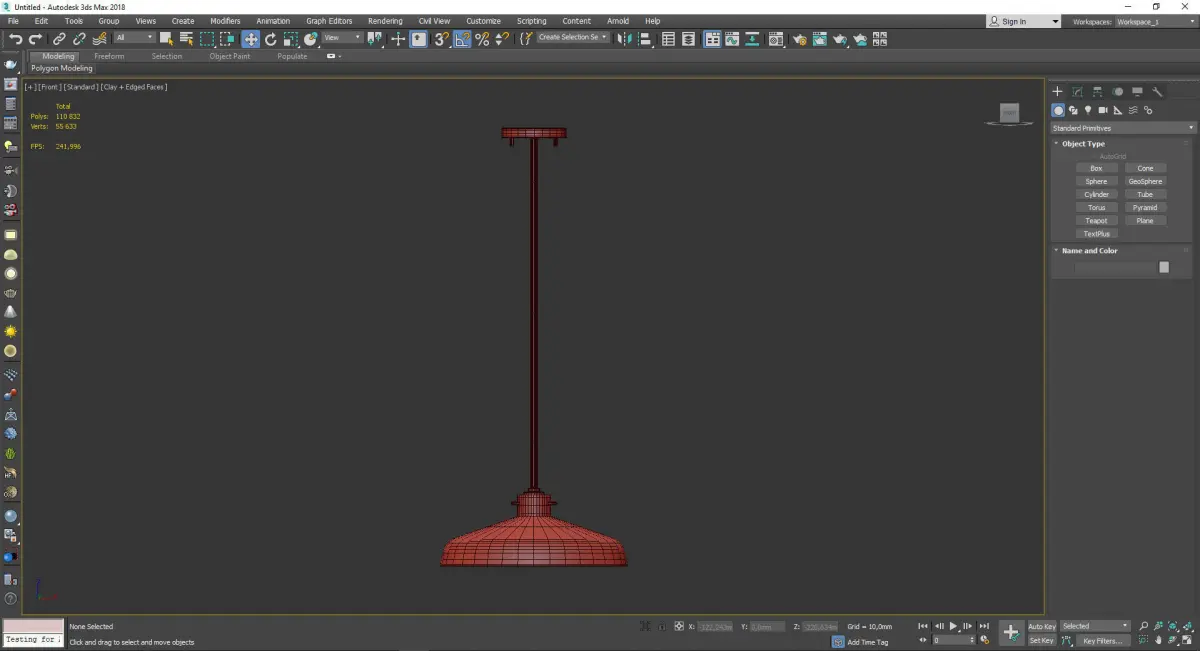The height and width of the screenshot is (651, 1200).
Task: Click the Teapot primitive button
Action: pos(1096,220)
